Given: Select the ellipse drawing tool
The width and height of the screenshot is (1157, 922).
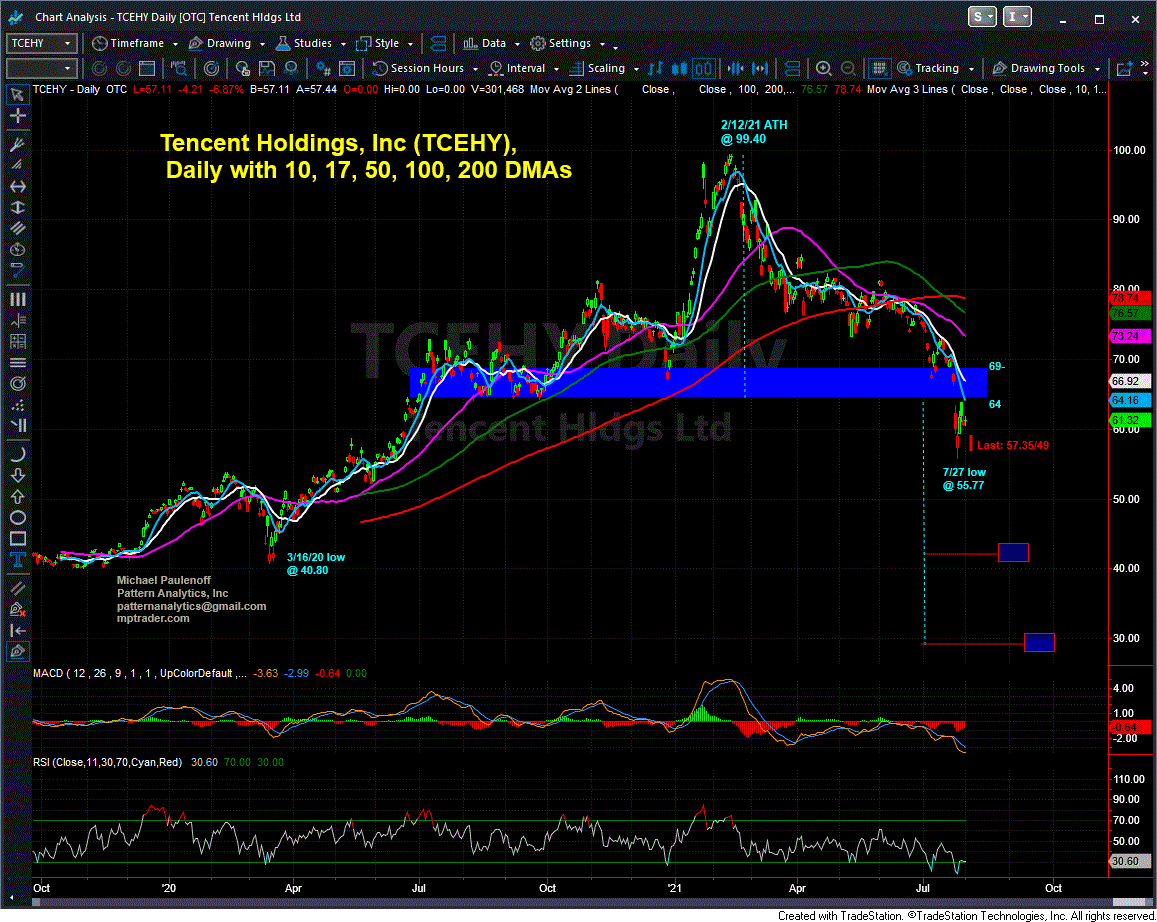Looking at the screenshot, I should pyautogui.click(x=18, y=518).
